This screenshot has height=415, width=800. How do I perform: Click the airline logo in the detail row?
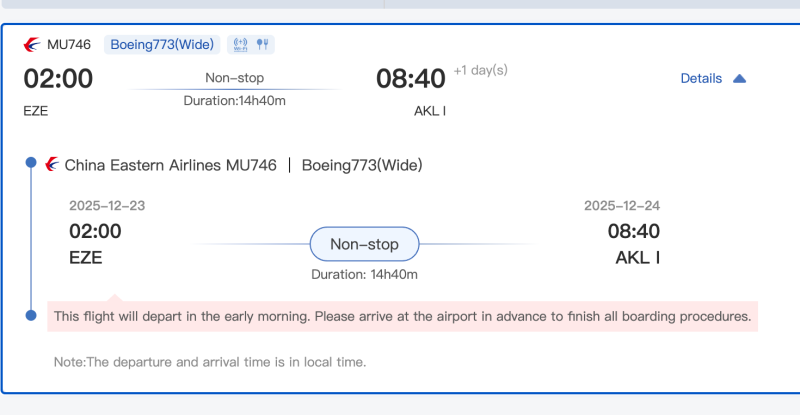coord(53,164)
